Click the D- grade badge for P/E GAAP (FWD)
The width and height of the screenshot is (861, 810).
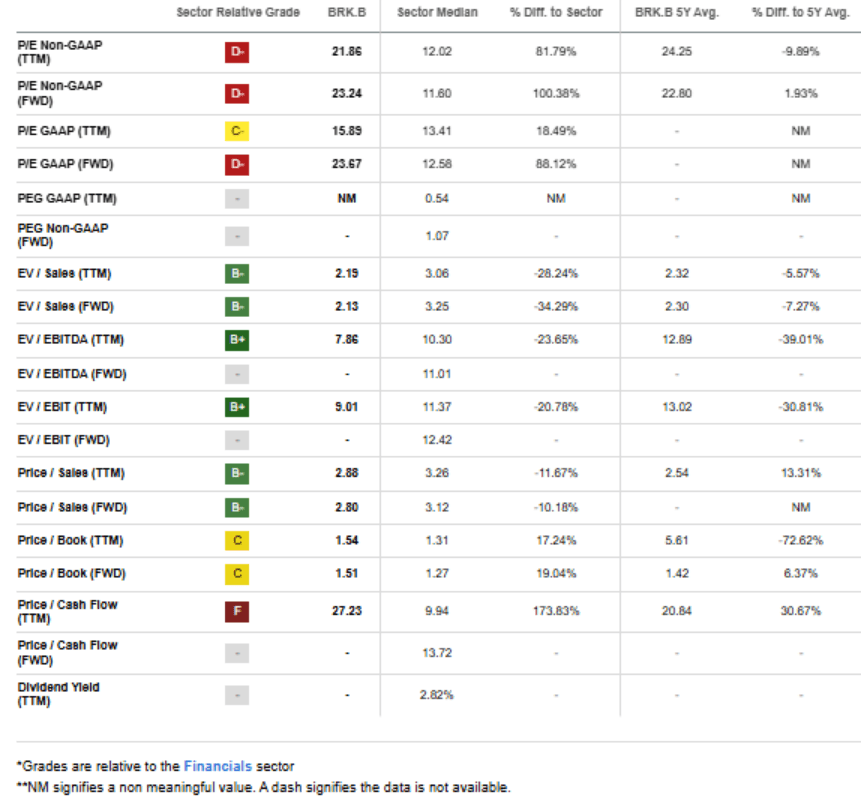click(x=236, y=163)
